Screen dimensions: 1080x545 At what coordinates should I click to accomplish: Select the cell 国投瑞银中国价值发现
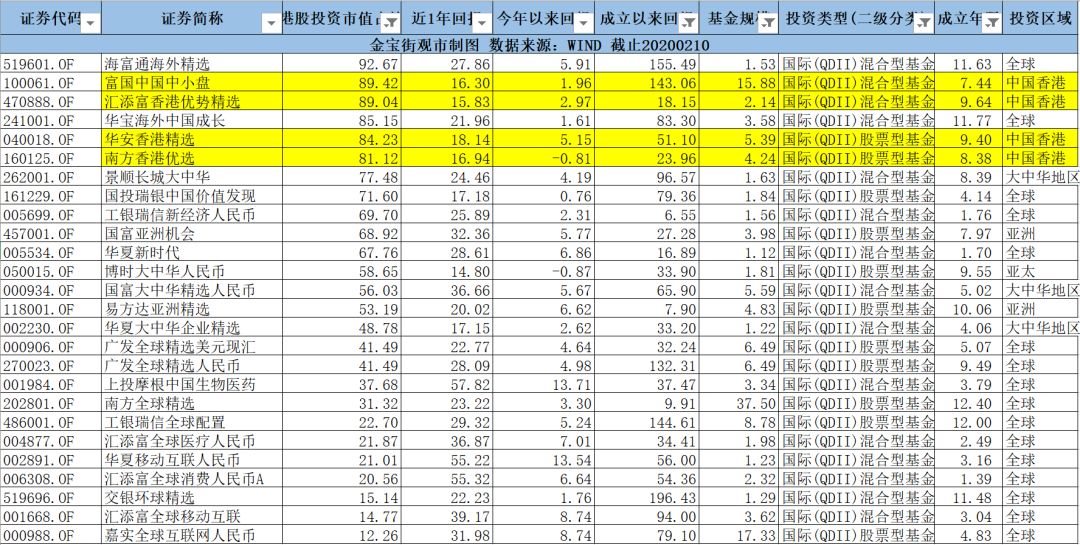click(x=191, y=196)
